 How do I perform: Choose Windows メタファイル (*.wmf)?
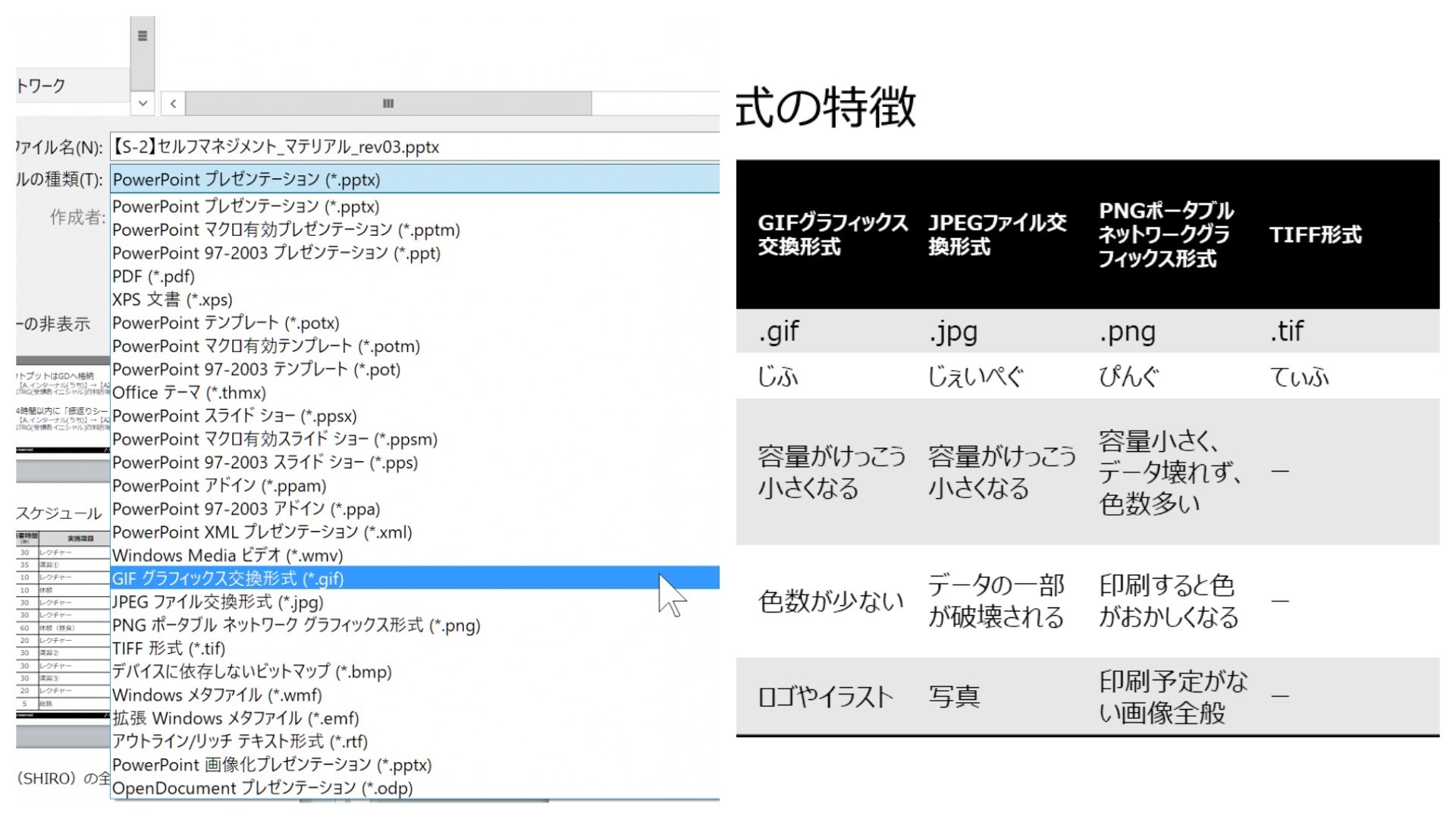coord(415,695)
